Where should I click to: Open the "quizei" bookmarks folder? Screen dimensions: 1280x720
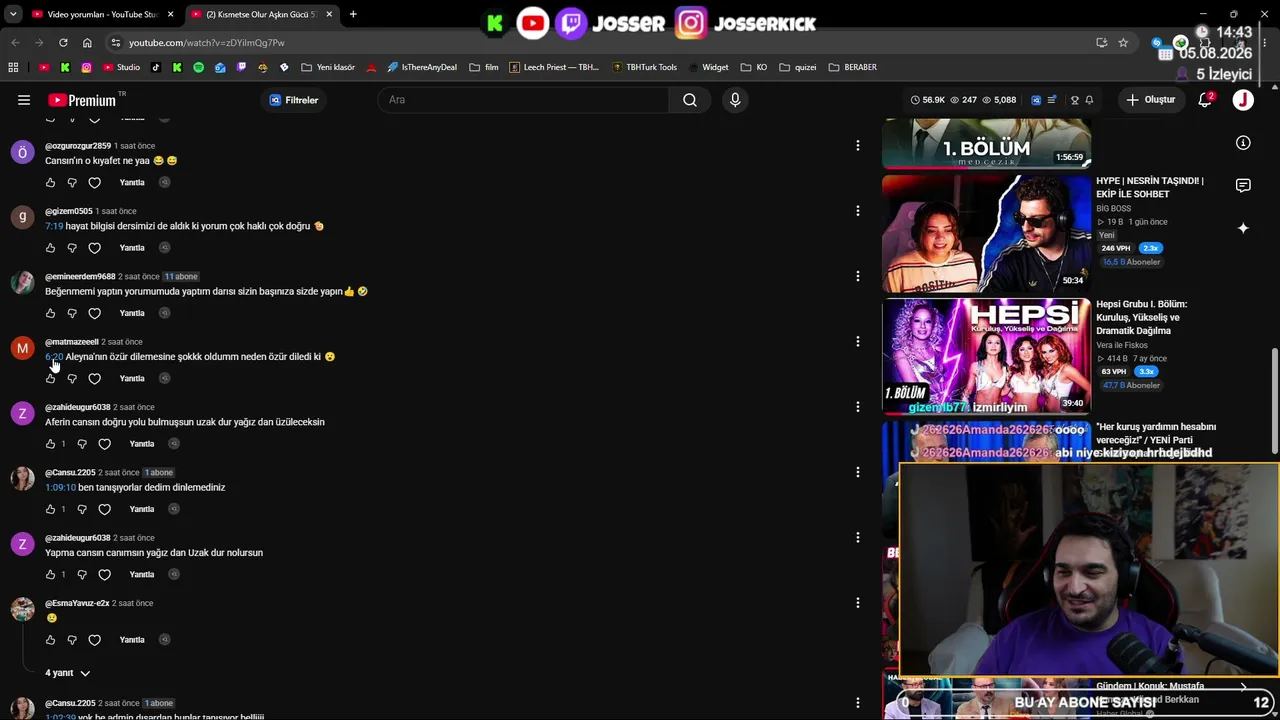[798, 67]
